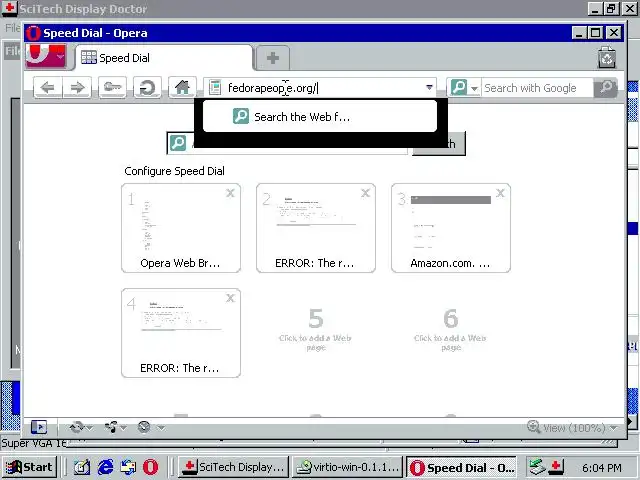Select the Search the Web suggestion
640x480 pixels.
(x=320, y=117)
